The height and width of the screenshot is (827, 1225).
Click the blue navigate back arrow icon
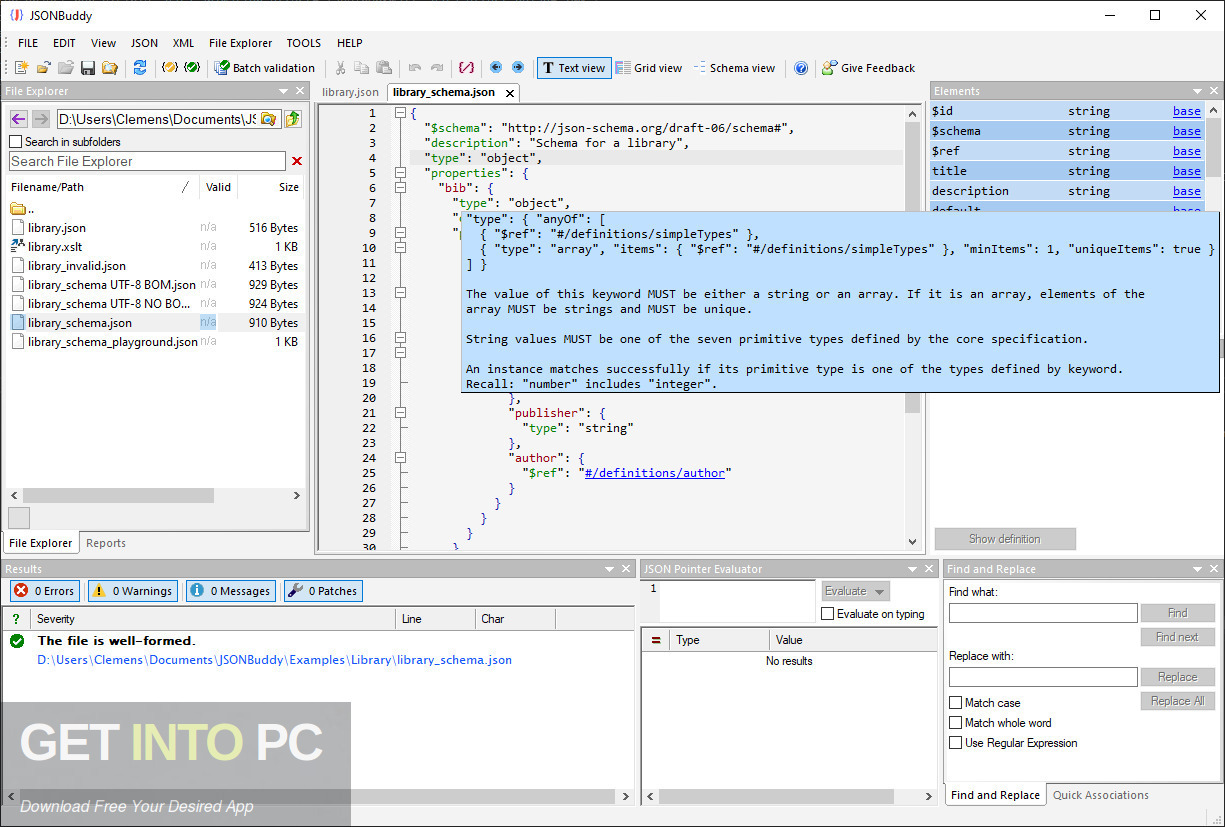pos(496,68)
